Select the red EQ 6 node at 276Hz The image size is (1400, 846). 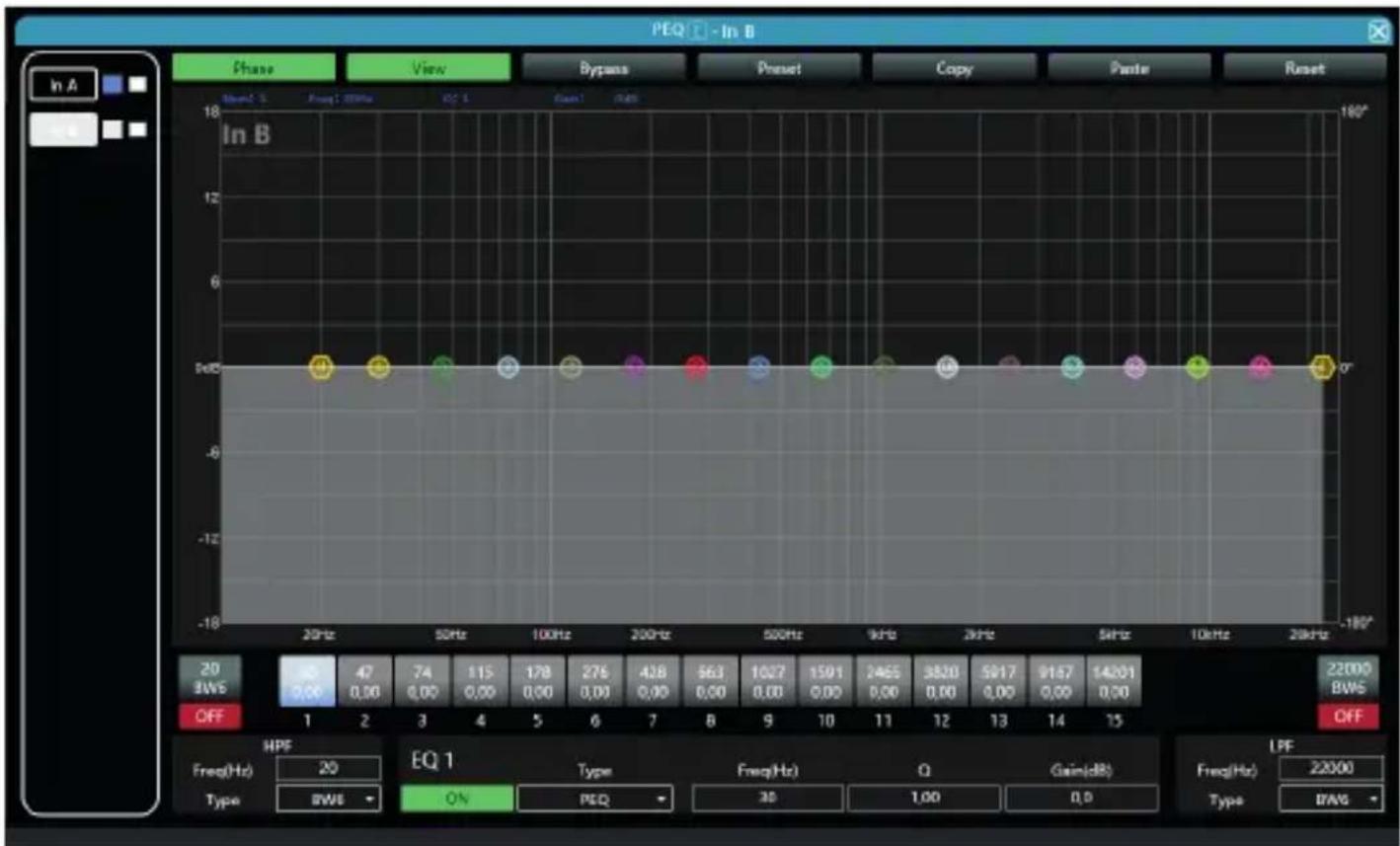(696, 367)
